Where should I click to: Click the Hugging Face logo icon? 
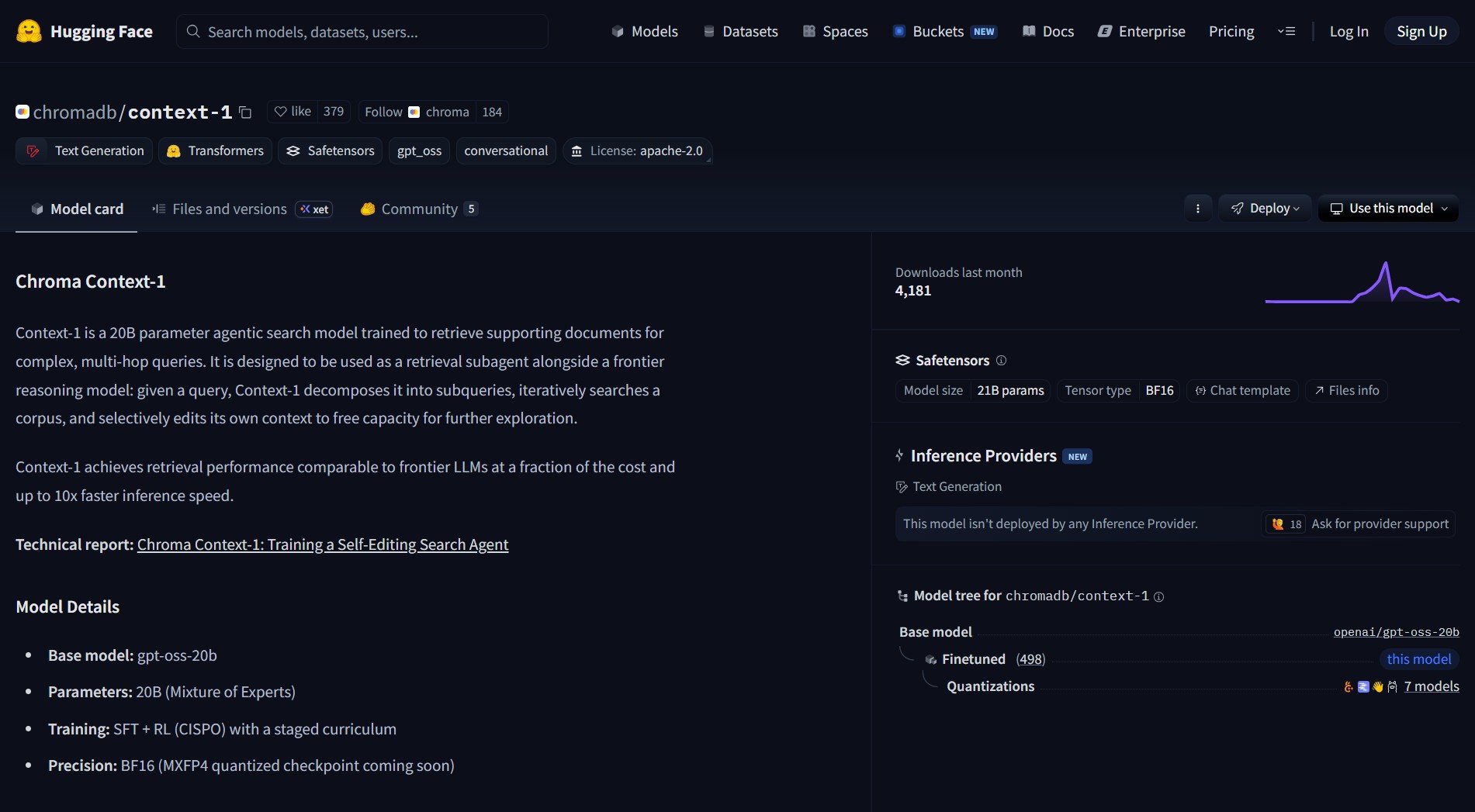pyautogui.click(x=29, y=31)
